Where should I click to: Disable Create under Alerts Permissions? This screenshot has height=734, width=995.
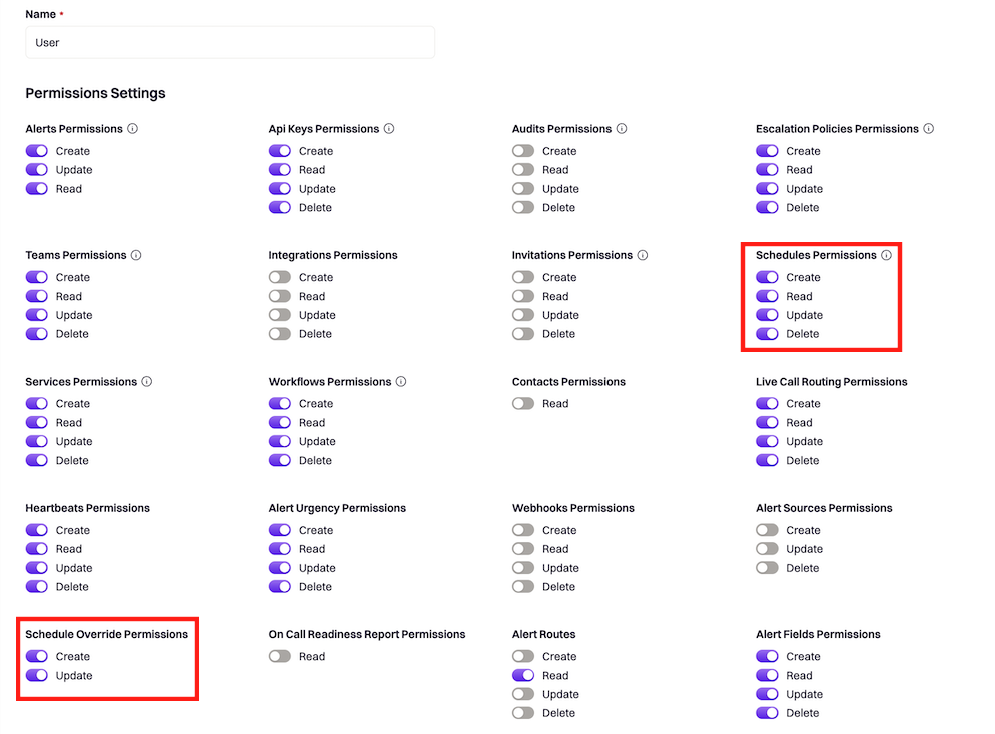[x=37, y=151]
